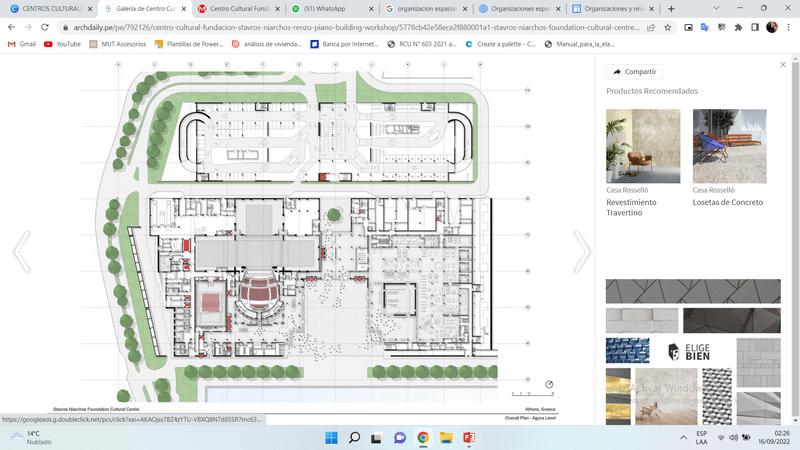This screenshot has height=450, width=800.
Task: Open Windows Start menu
Action: coord(331,438)
